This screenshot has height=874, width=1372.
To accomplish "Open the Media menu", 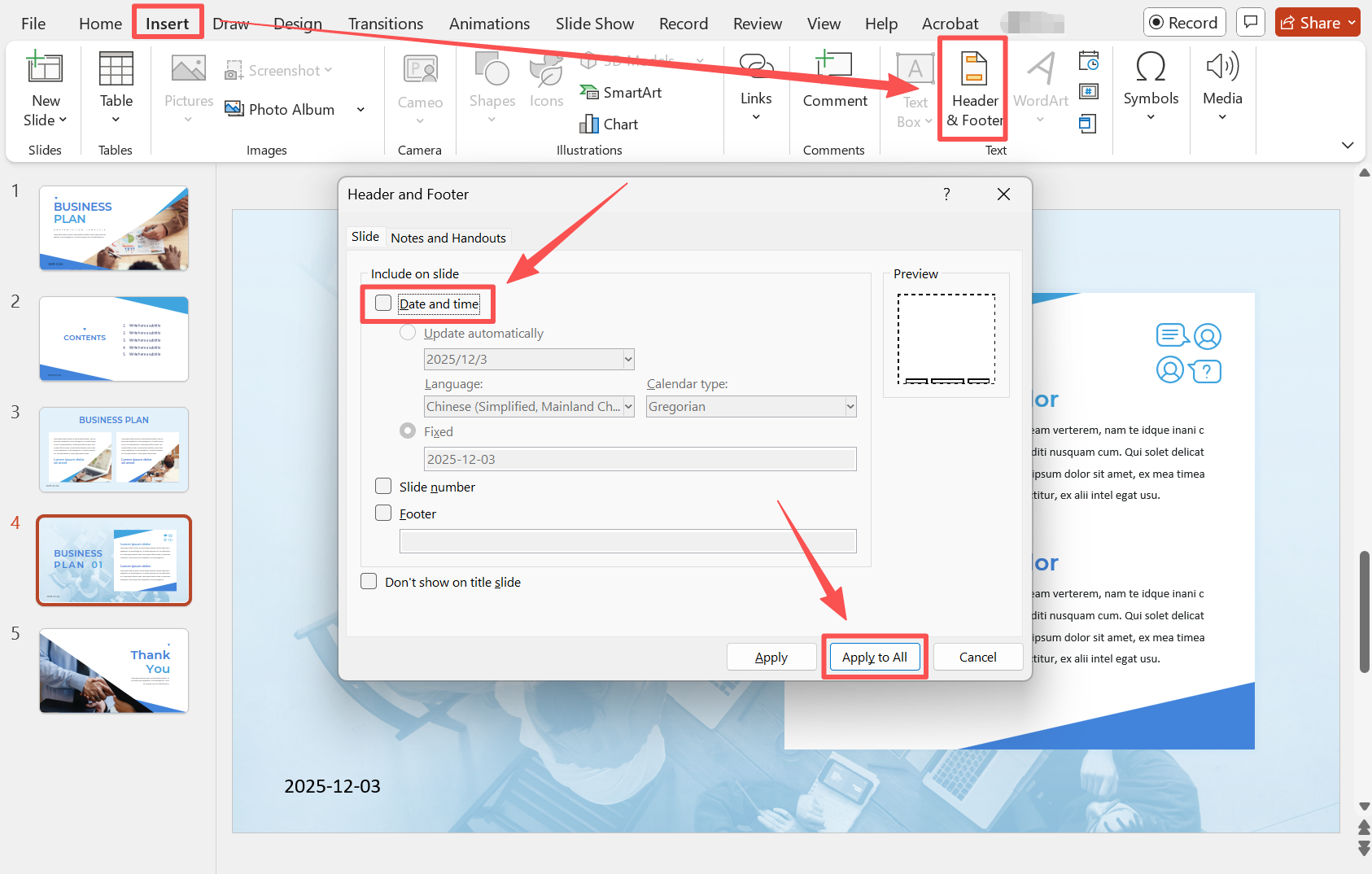I will click(x=1222, y=86).
